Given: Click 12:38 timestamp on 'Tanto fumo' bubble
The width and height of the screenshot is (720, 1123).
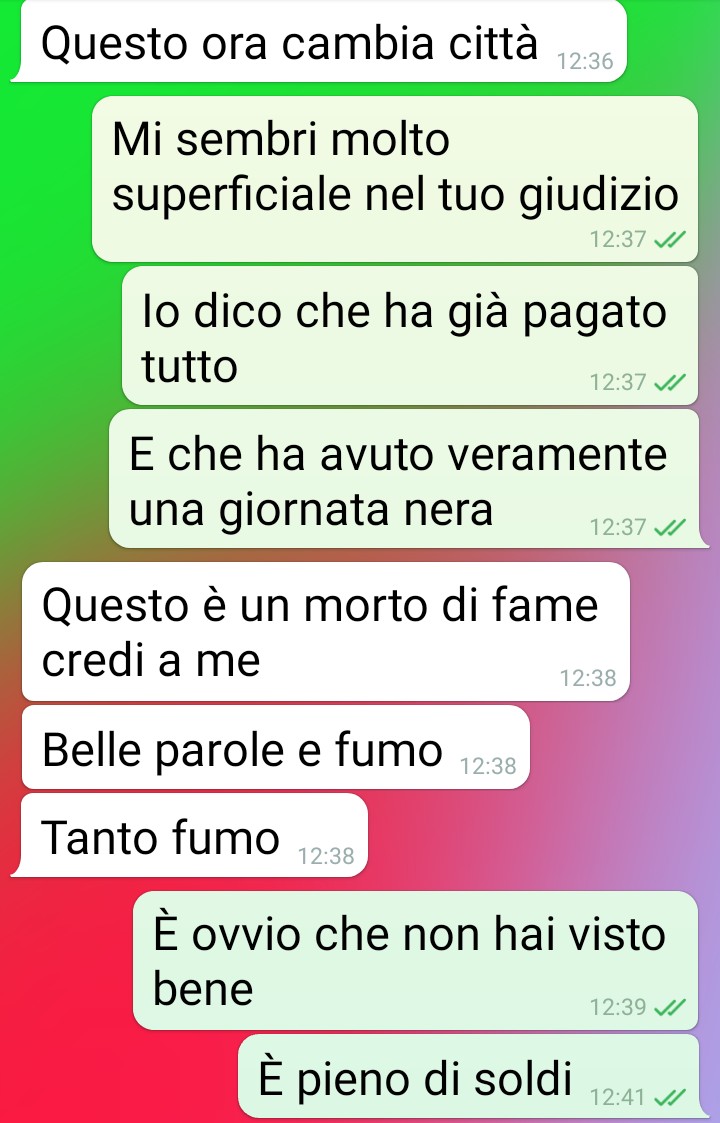Looking at the screenshot, I should click(326, 856).
